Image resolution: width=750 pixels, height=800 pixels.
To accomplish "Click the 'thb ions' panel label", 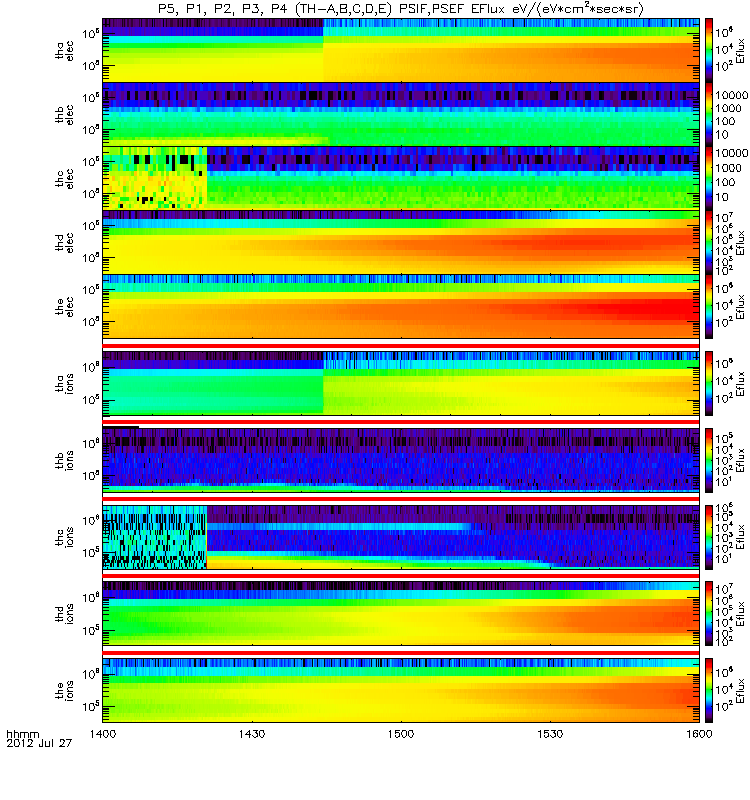I will coord(65,460).
